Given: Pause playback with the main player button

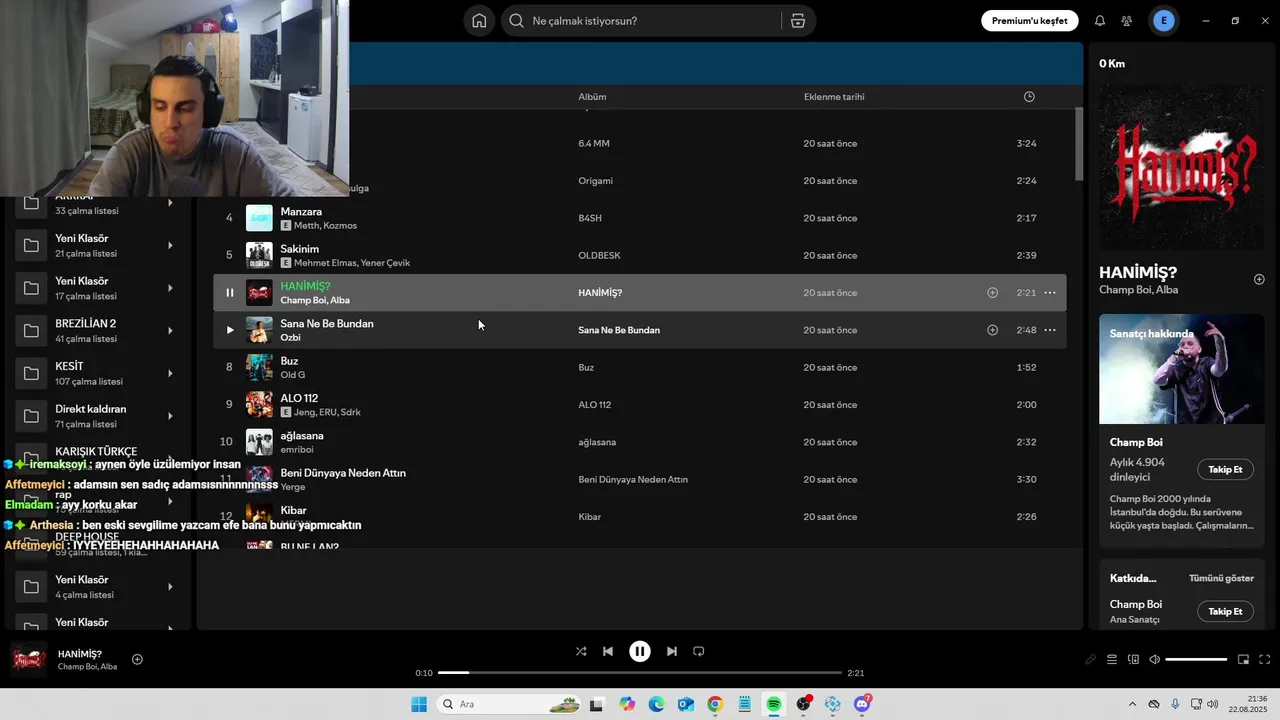Looking at the screenshot, I should (x=640, y=651).
